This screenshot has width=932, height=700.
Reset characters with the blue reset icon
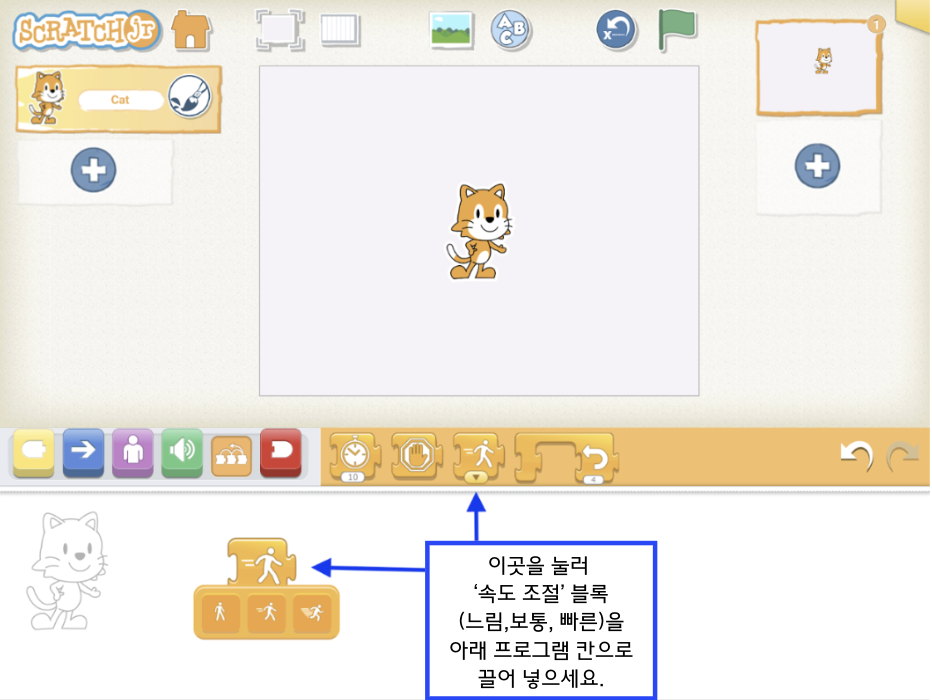click(x=617, y=30)
